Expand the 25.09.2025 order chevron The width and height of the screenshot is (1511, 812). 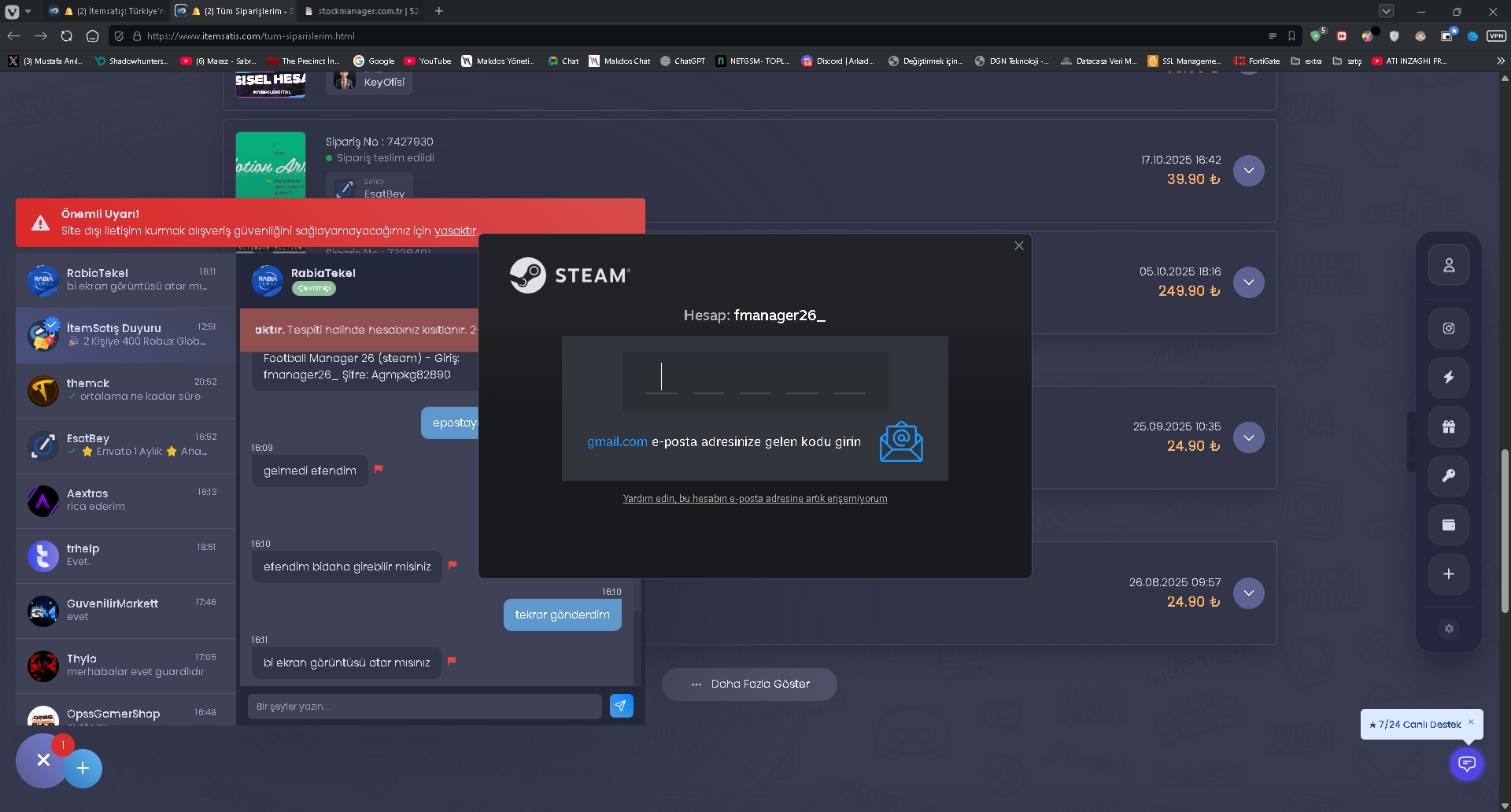pyautogui.click(x=1249, y=437)
